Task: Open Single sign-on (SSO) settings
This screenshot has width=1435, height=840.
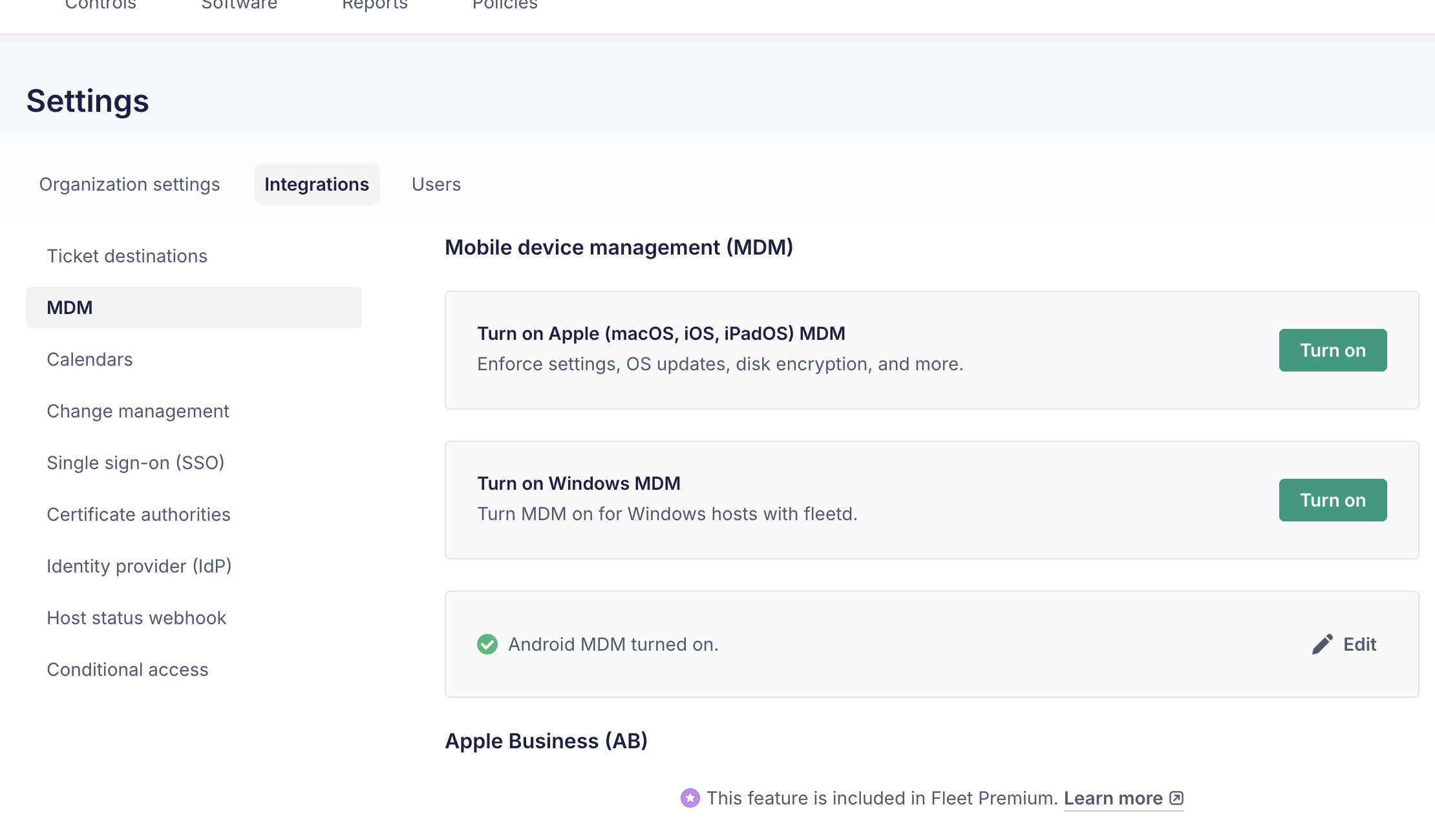Action: [x=194, y=463]
